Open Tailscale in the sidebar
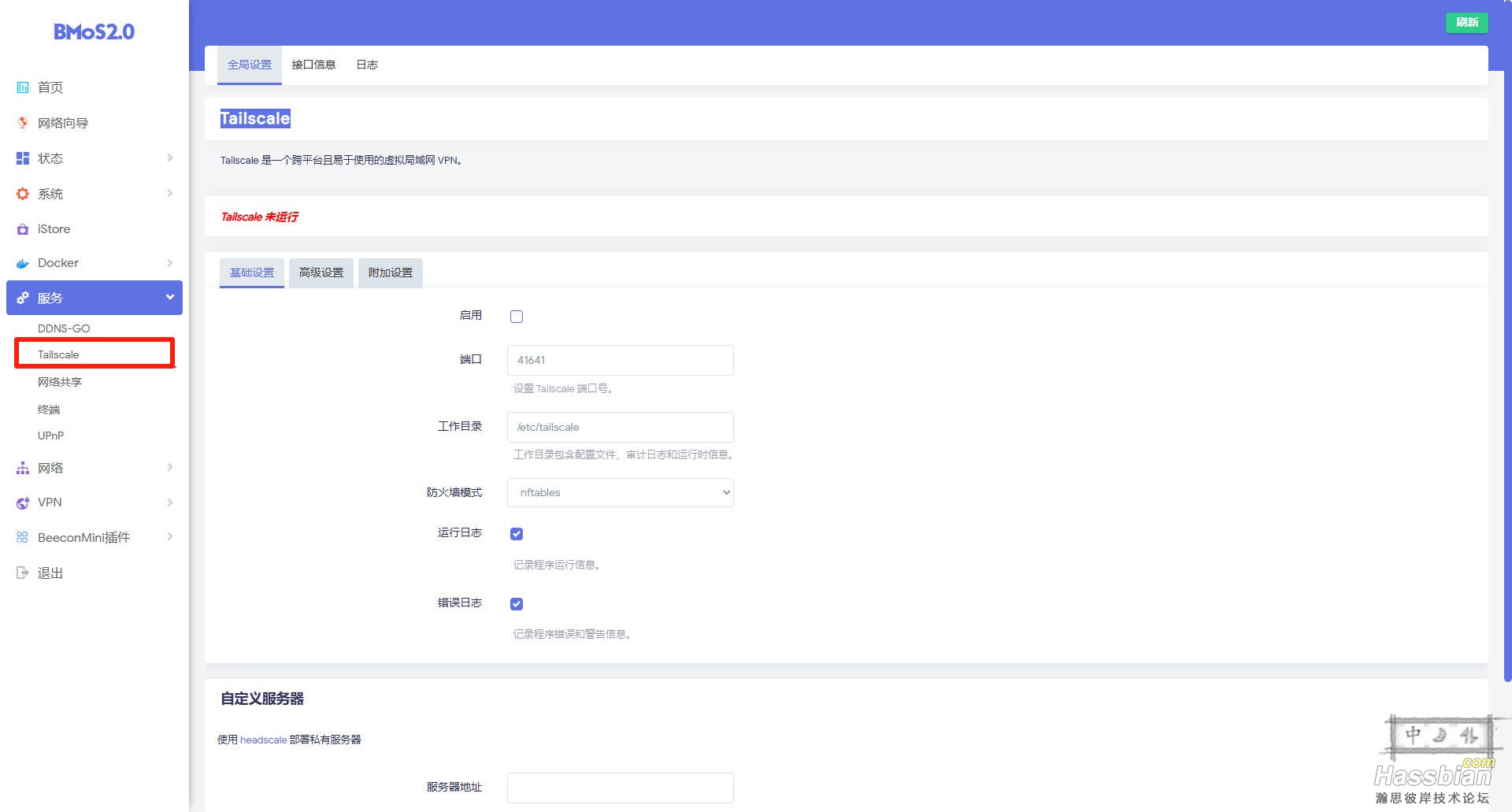The width and height of the screenshot is (1512, 812). coord(58,354)
